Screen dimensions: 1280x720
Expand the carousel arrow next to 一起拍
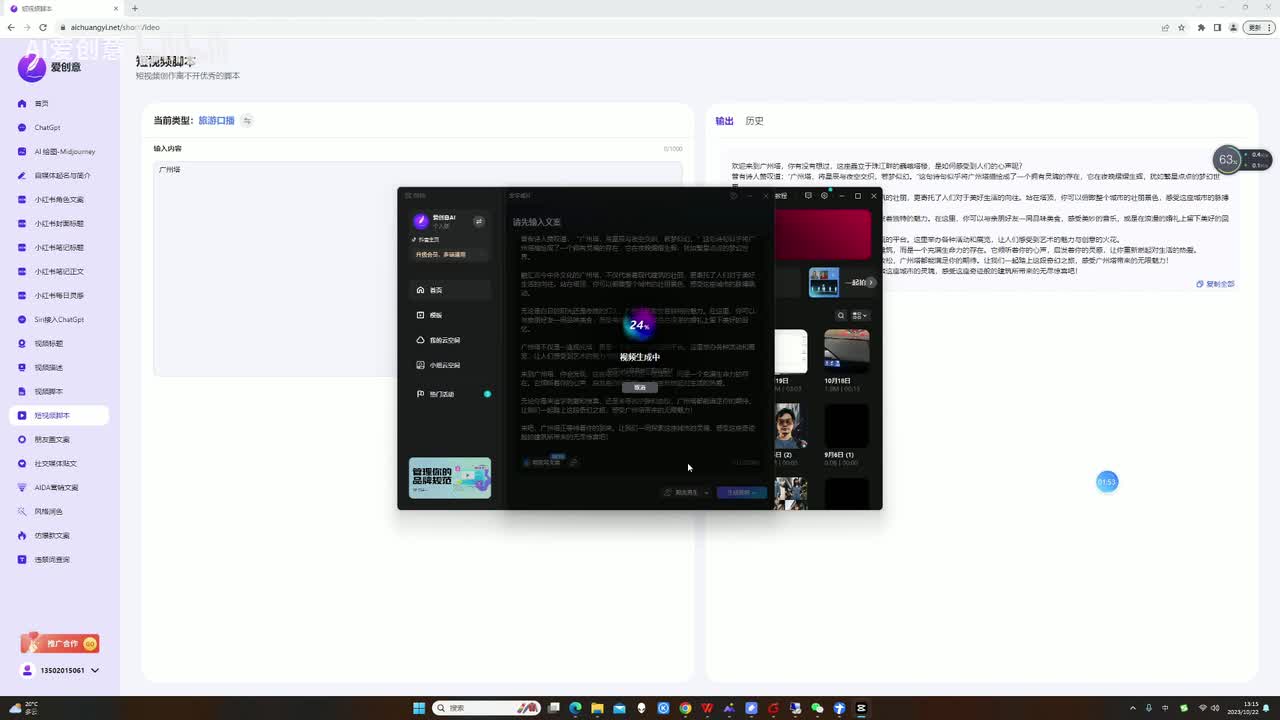[871, 283]
